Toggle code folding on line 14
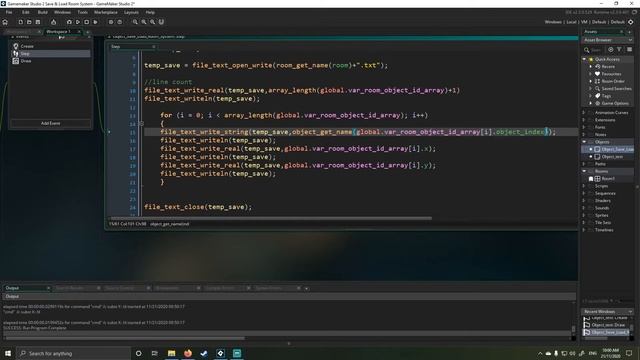 [141, 123]
